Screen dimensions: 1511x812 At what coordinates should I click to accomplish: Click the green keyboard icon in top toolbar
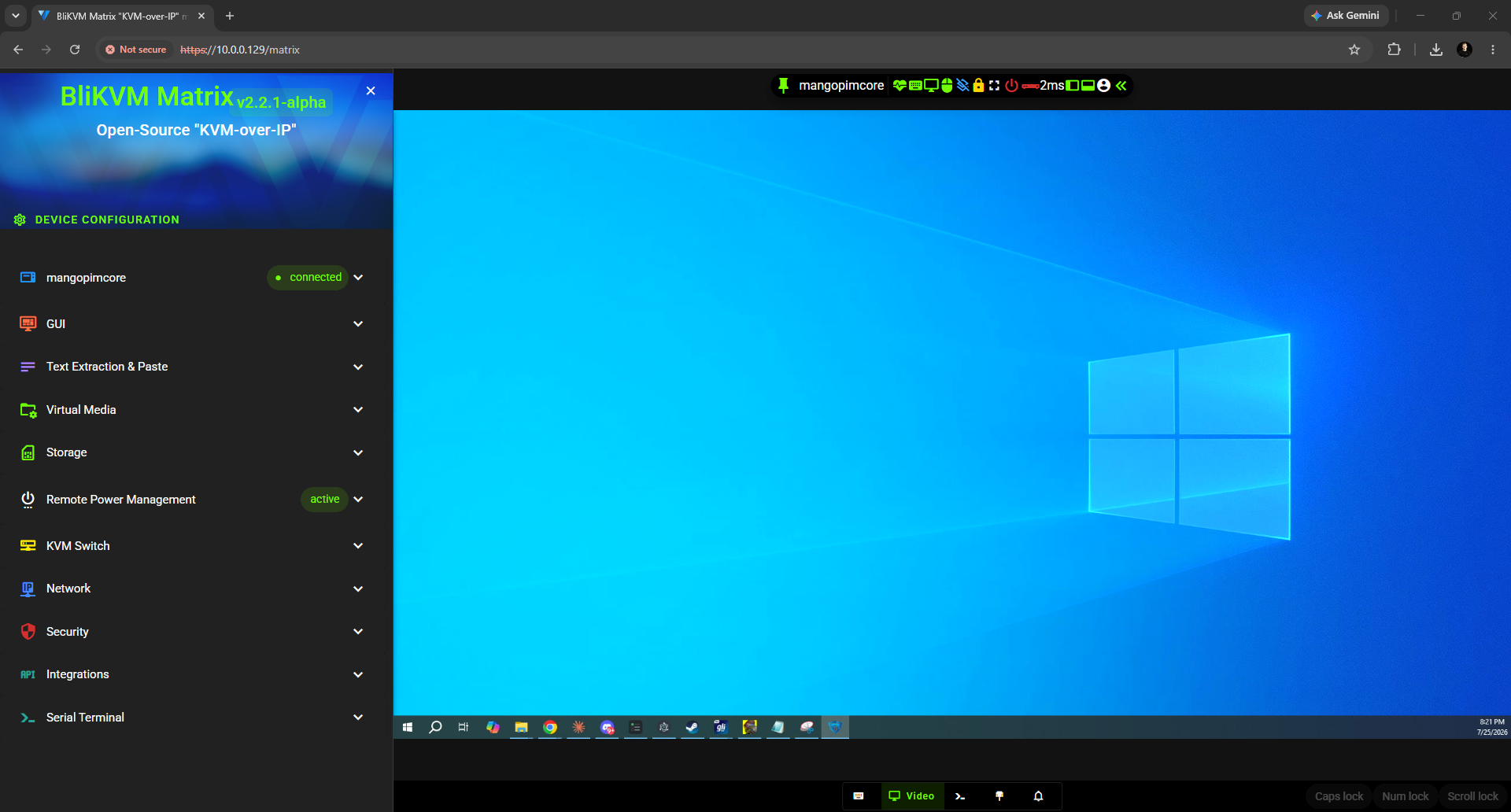click(915, 85)
